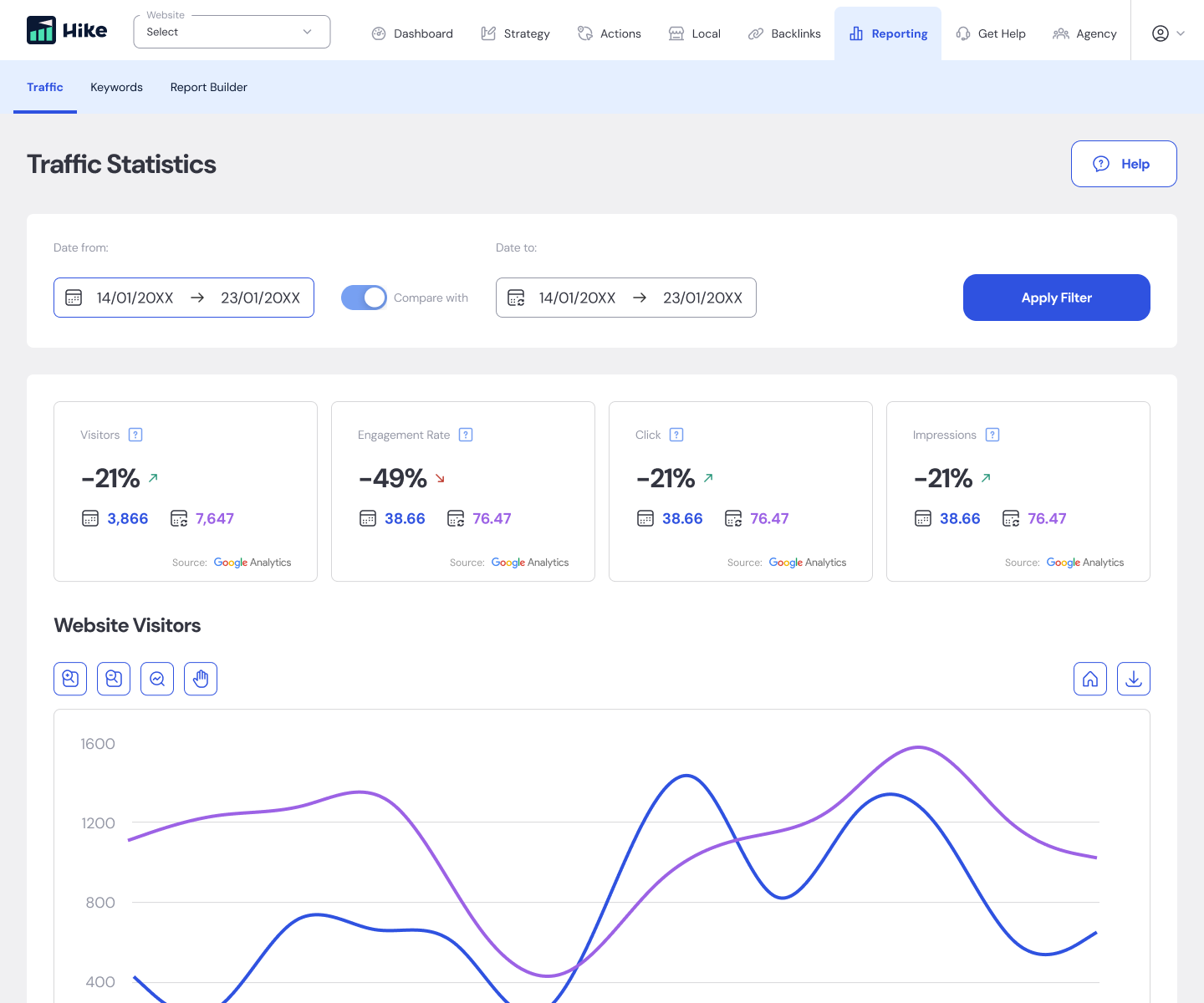
Task: Click the Help button
Action: tap(1124, 164)
